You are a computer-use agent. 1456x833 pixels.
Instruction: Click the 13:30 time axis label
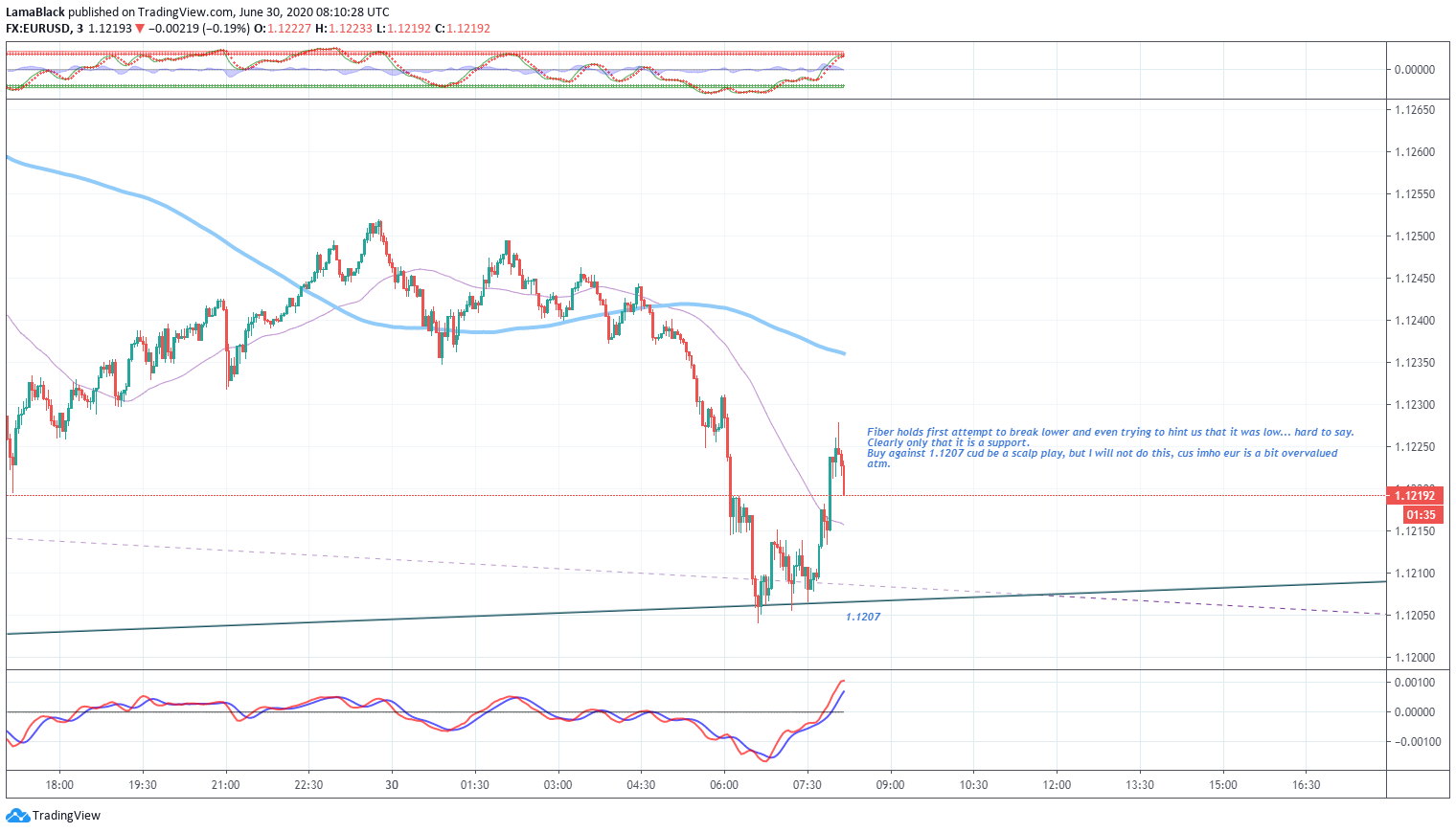click(1140, 785)
